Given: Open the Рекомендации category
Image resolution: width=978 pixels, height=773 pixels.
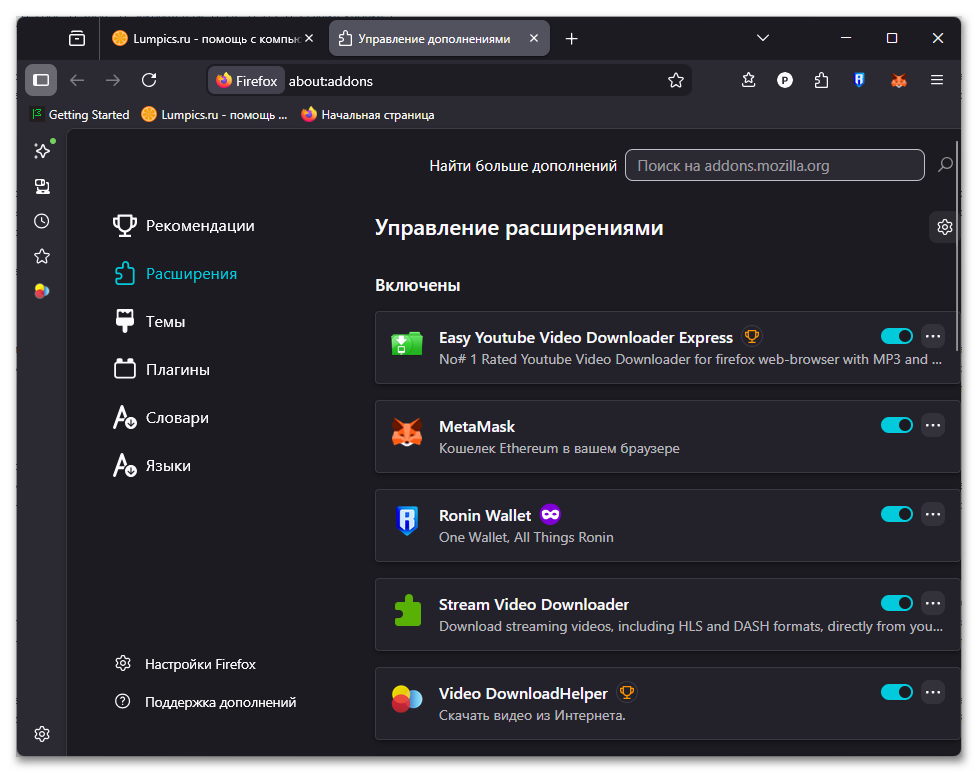Looking at the screenshot, I should [184, 226].
